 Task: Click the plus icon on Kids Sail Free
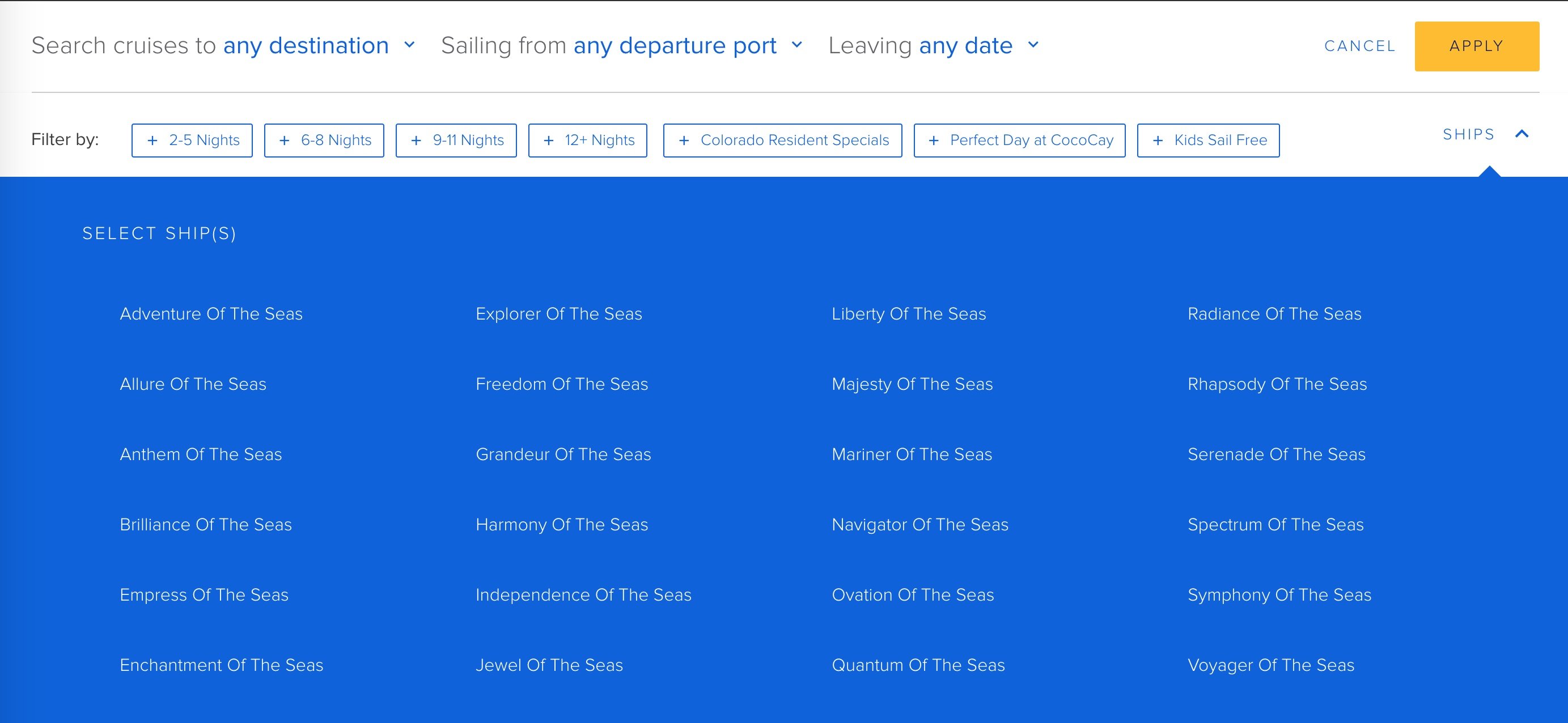coord(1158,141)
